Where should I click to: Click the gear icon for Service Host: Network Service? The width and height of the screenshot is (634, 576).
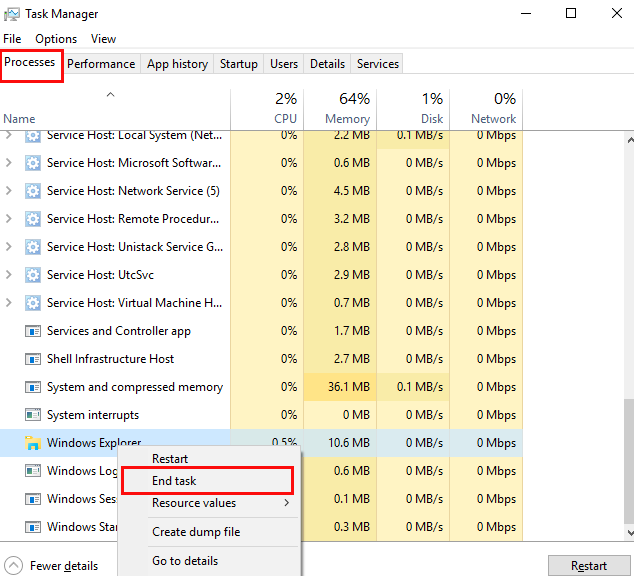[x=33, y=191]
